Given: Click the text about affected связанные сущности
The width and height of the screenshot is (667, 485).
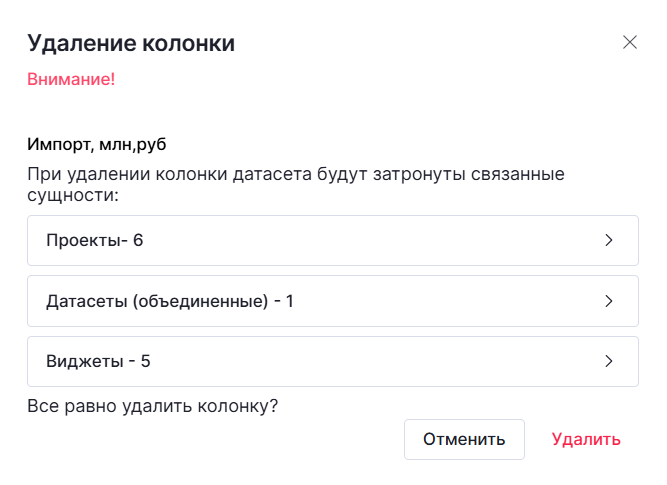Looking at the screenshot, I should (296, 185).
